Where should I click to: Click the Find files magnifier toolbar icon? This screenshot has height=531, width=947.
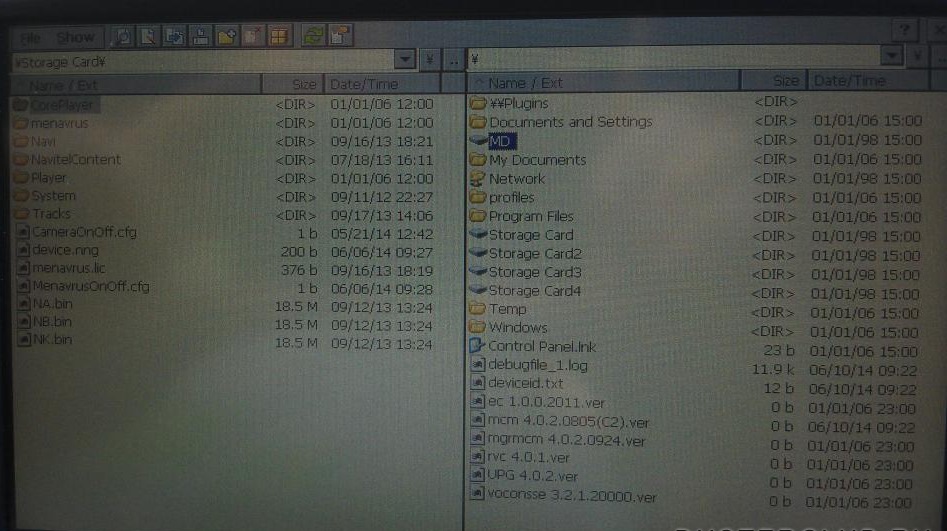click(123, 37)
